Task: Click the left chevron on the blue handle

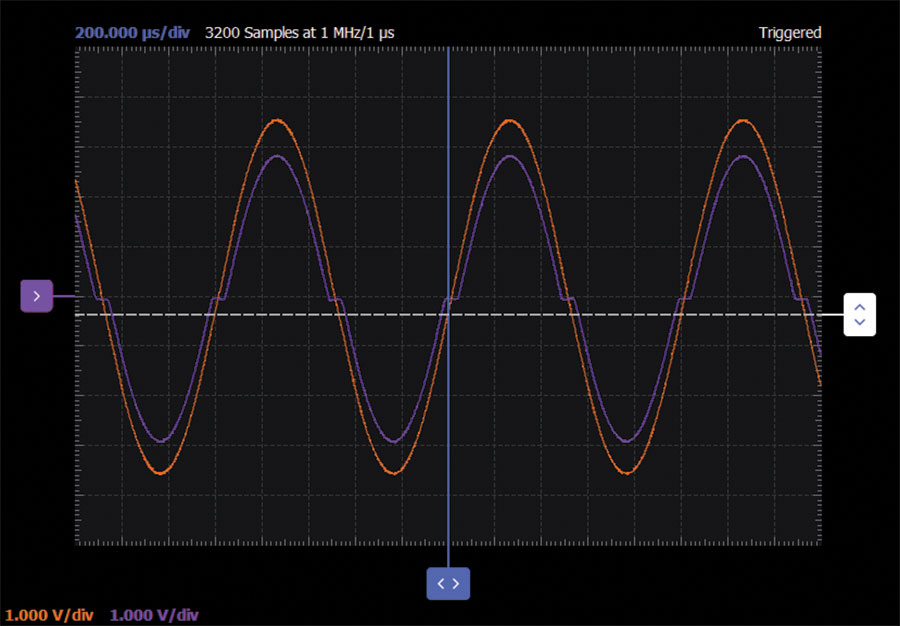Action: pyautogui.click(x=441, y=584)
